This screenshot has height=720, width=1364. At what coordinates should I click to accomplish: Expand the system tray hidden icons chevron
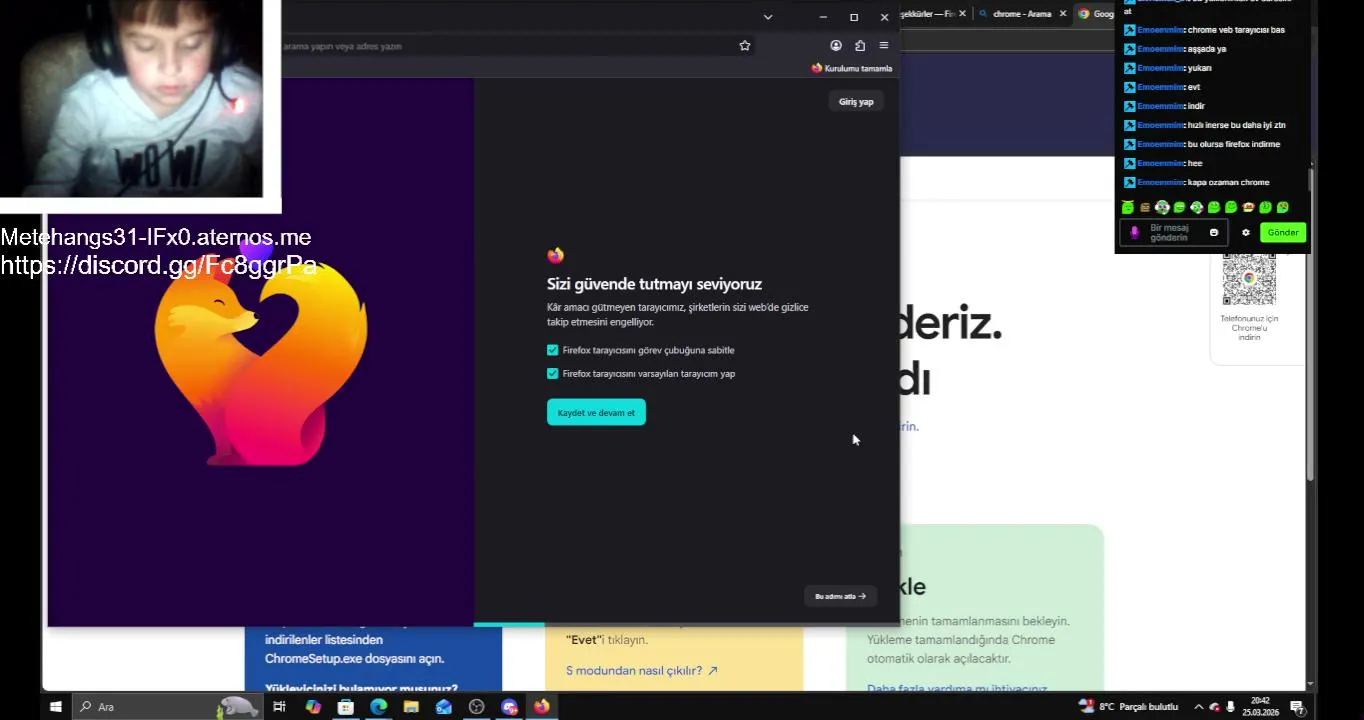(1199, 707)
